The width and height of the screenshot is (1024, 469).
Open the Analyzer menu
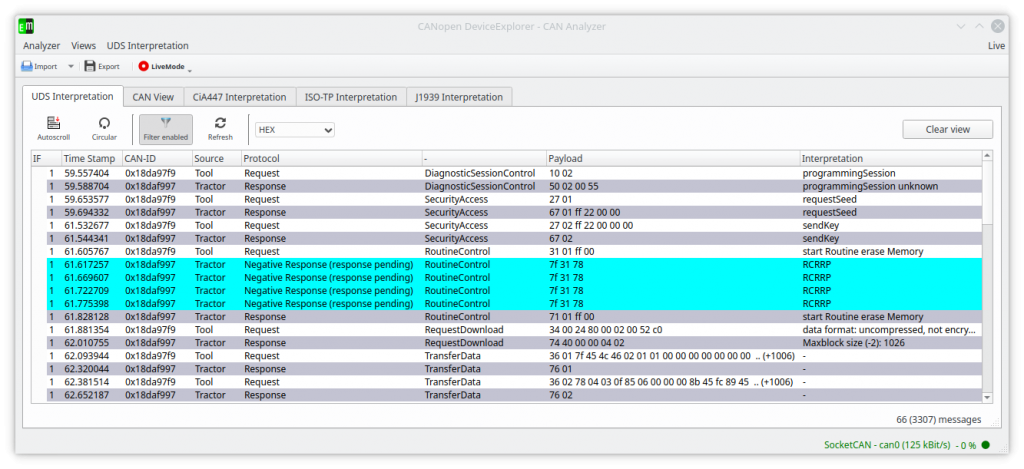(41, 45)
